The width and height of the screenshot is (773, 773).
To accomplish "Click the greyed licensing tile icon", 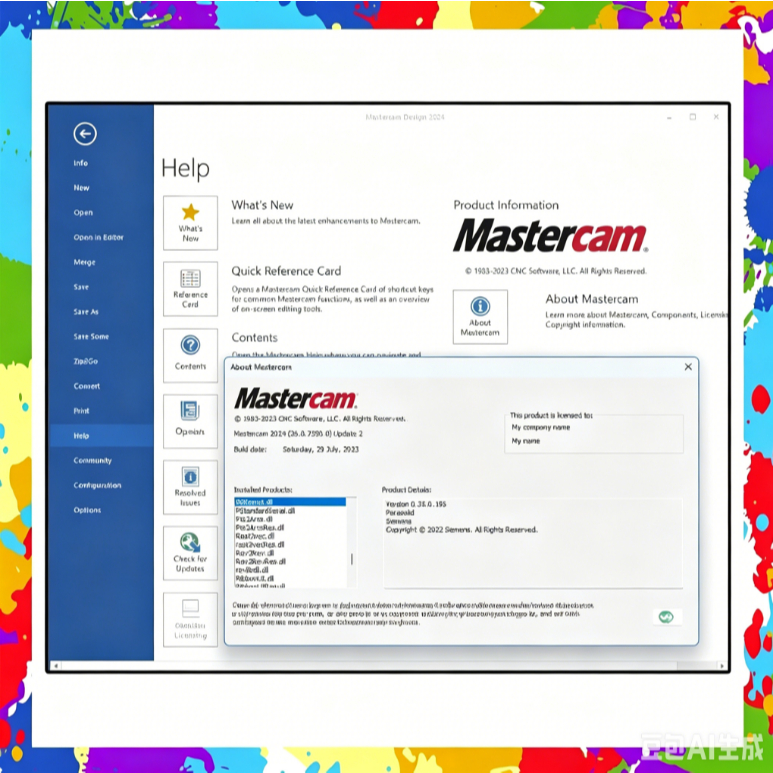I will pos(190,608).
